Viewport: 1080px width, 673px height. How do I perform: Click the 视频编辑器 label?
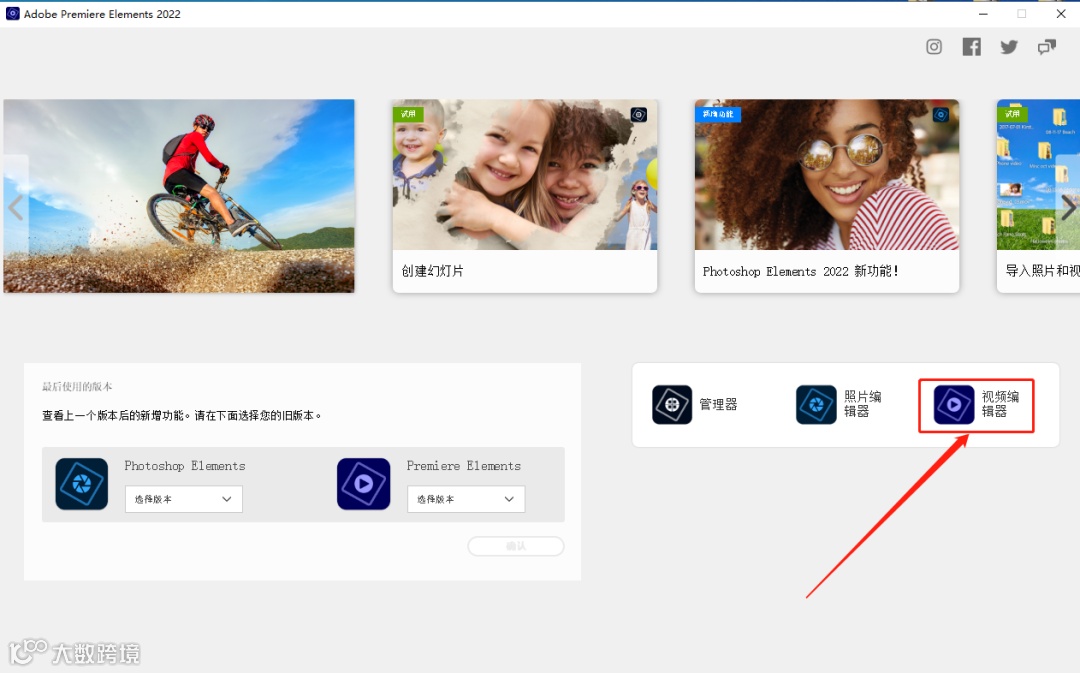tap(1000, 404)
